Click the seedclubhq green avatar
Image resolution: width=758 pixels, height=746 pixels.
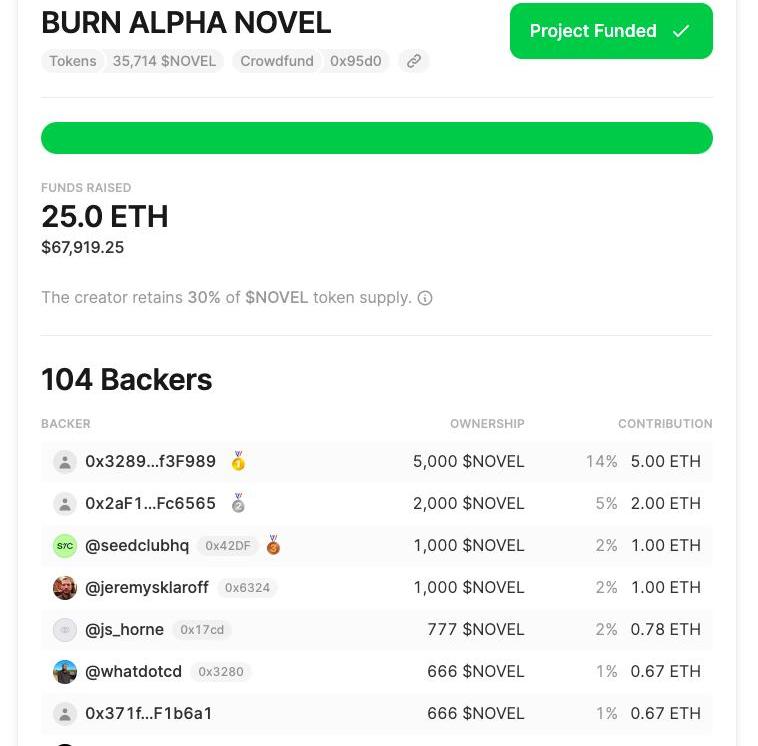coord(65,546)
